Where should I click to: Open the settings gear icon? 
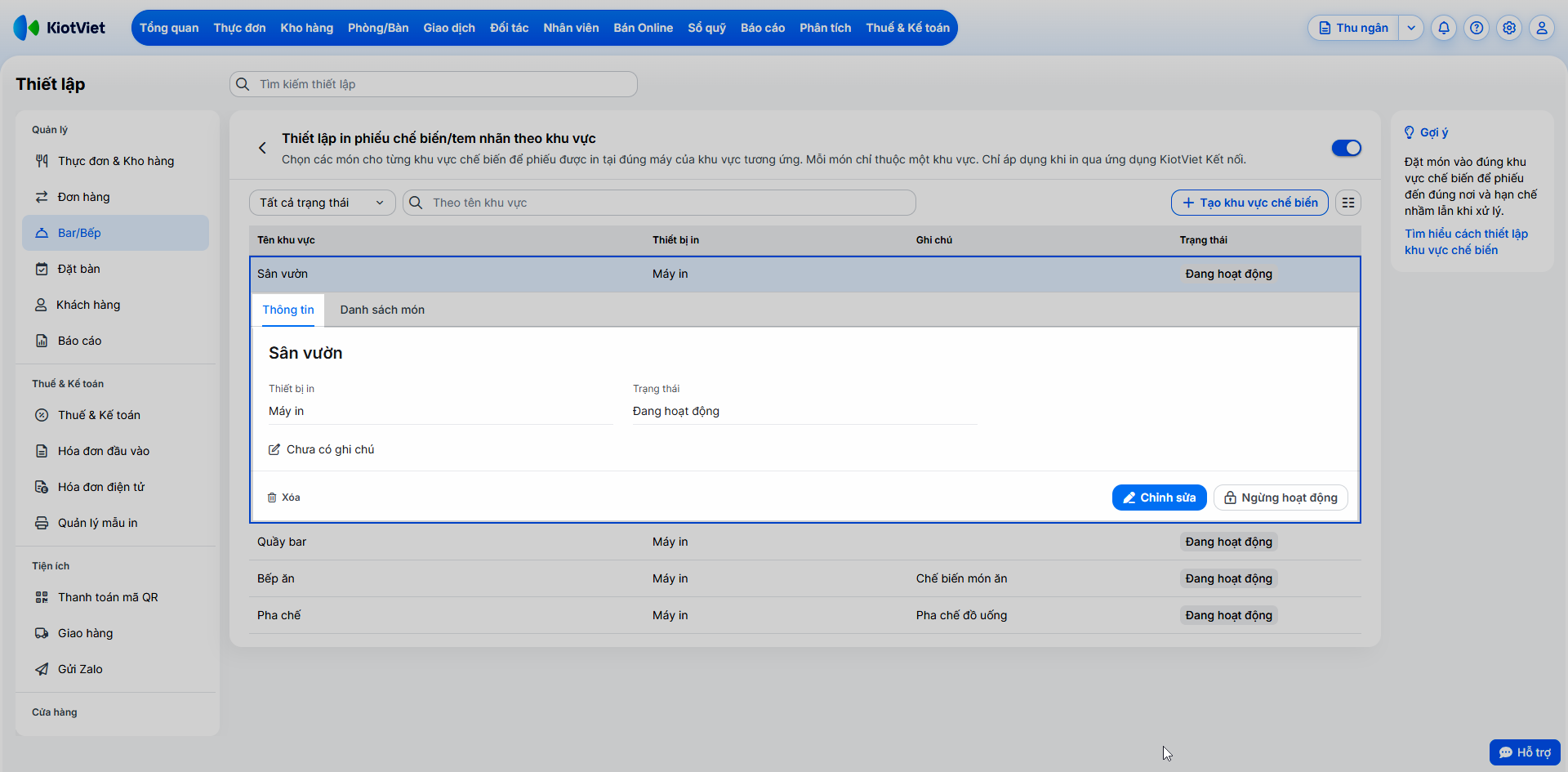click(x=1509, y=28)
